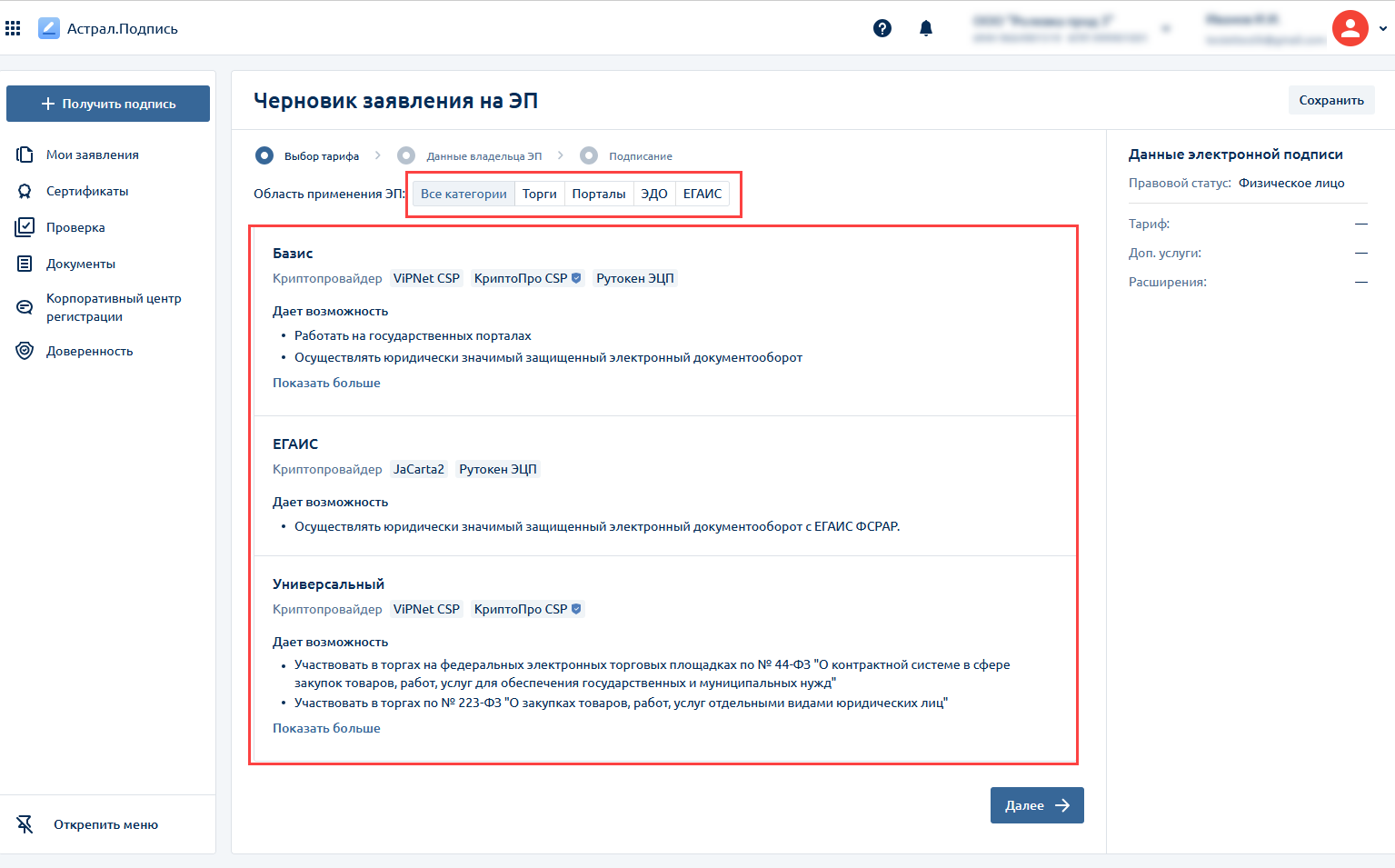The height and width of the screenshot is (868, 1395).
Task: Click the Астрал.Подпись logo icon
Action: [x=49, y=28]
